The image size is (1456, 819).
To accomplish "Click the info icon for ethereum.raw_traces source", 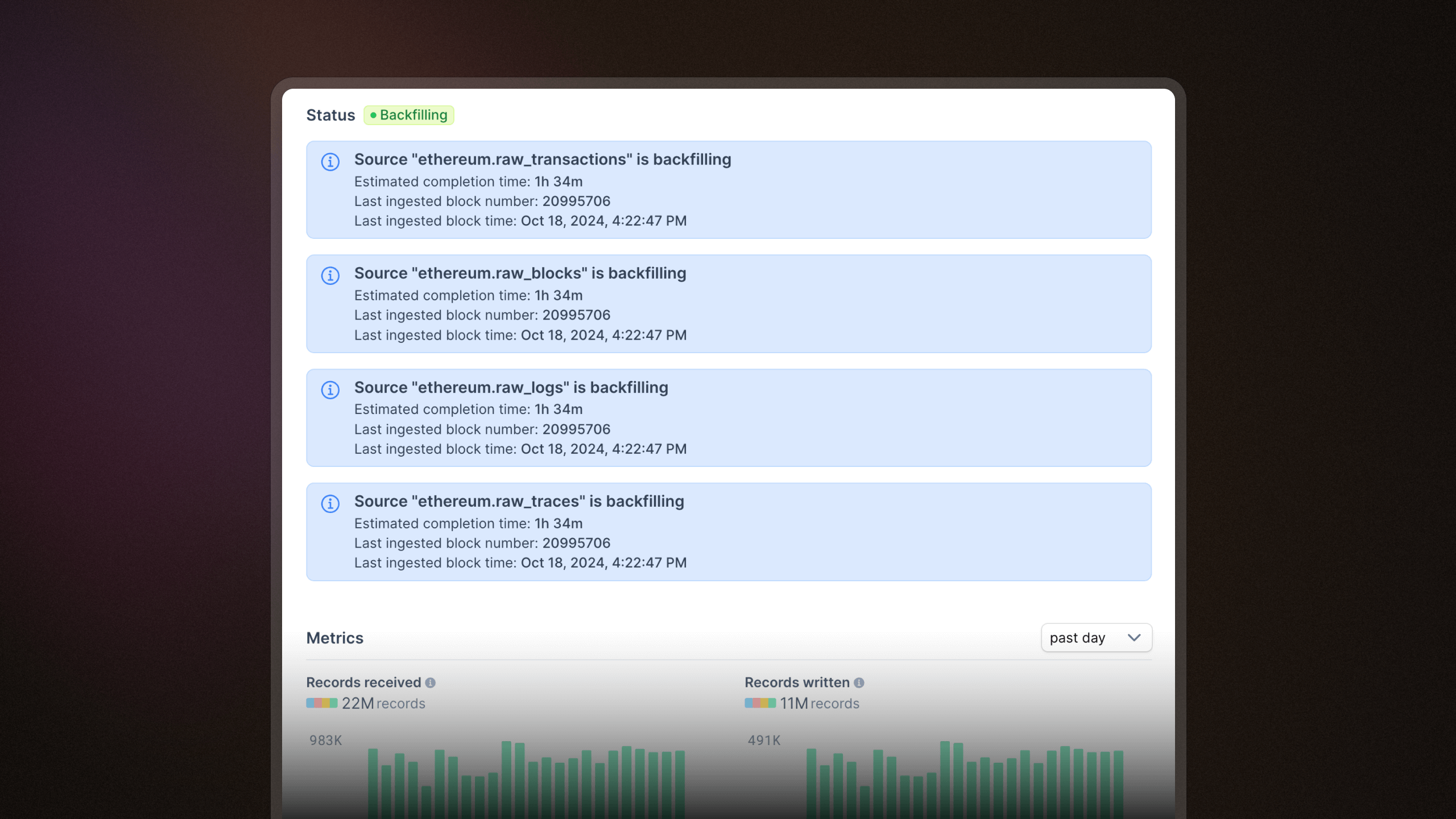I will 330,504.
